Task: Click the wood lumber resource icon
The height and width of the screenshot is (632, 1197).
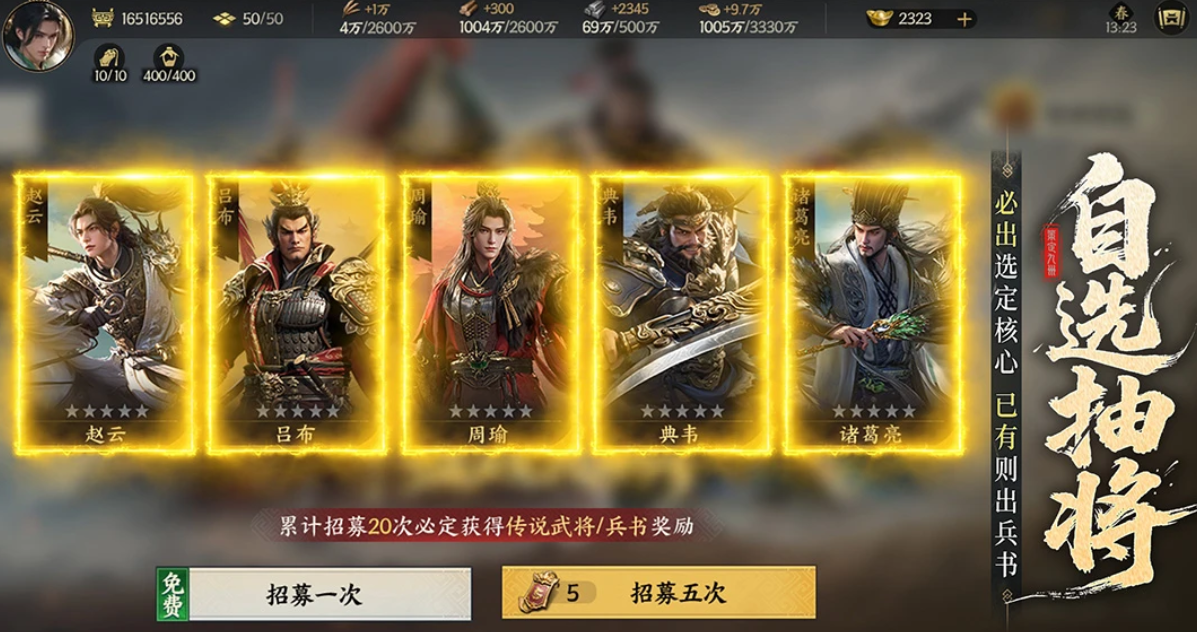Action: point(469,9)
